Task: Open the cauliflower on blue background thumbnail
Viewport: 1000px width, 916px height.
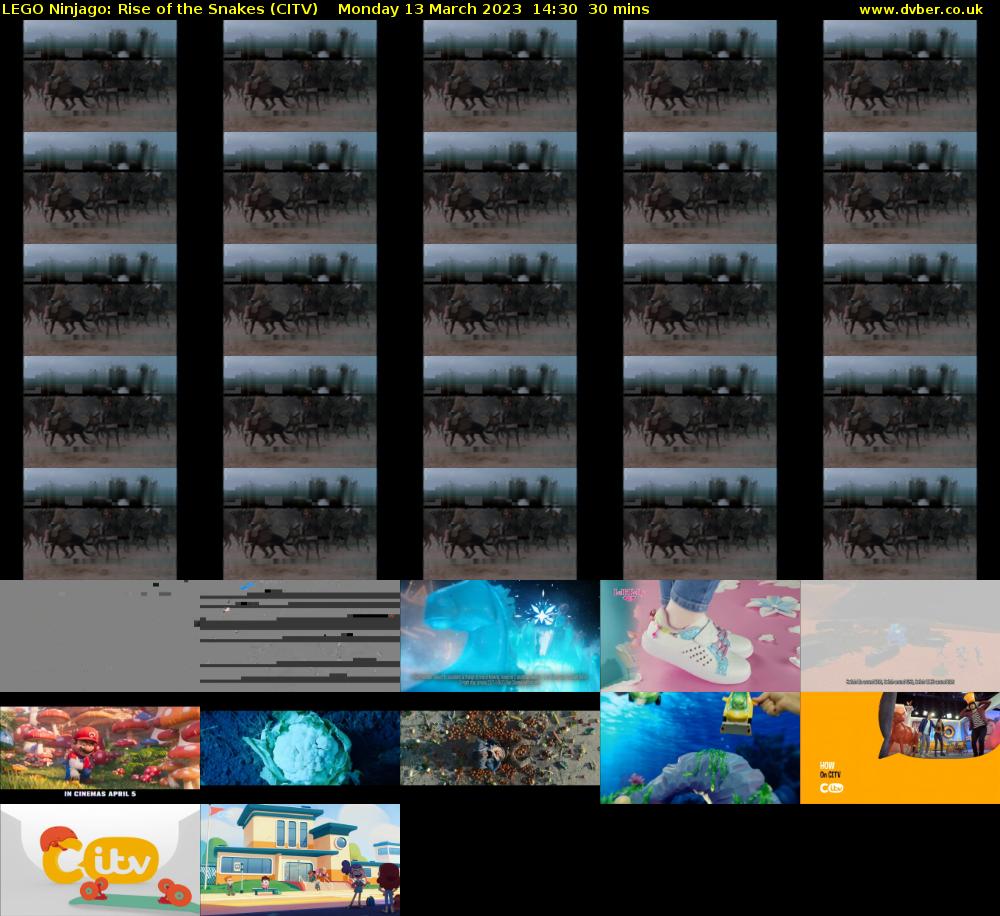Action: click(x=300, y=748)
